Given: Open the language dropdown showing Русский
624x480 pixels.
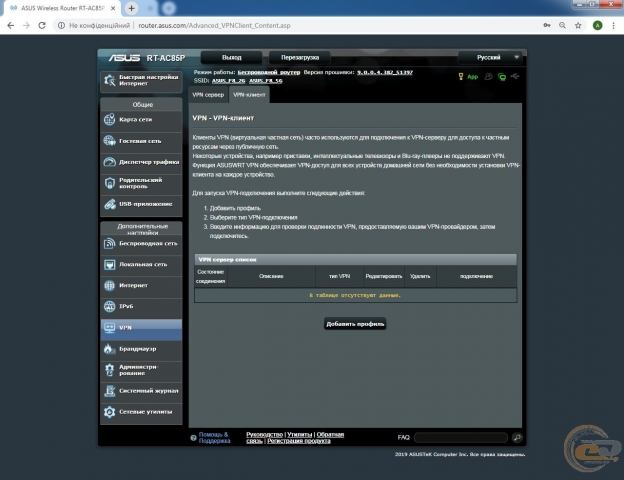Looking at the screenshot, I should click(490, 57).
